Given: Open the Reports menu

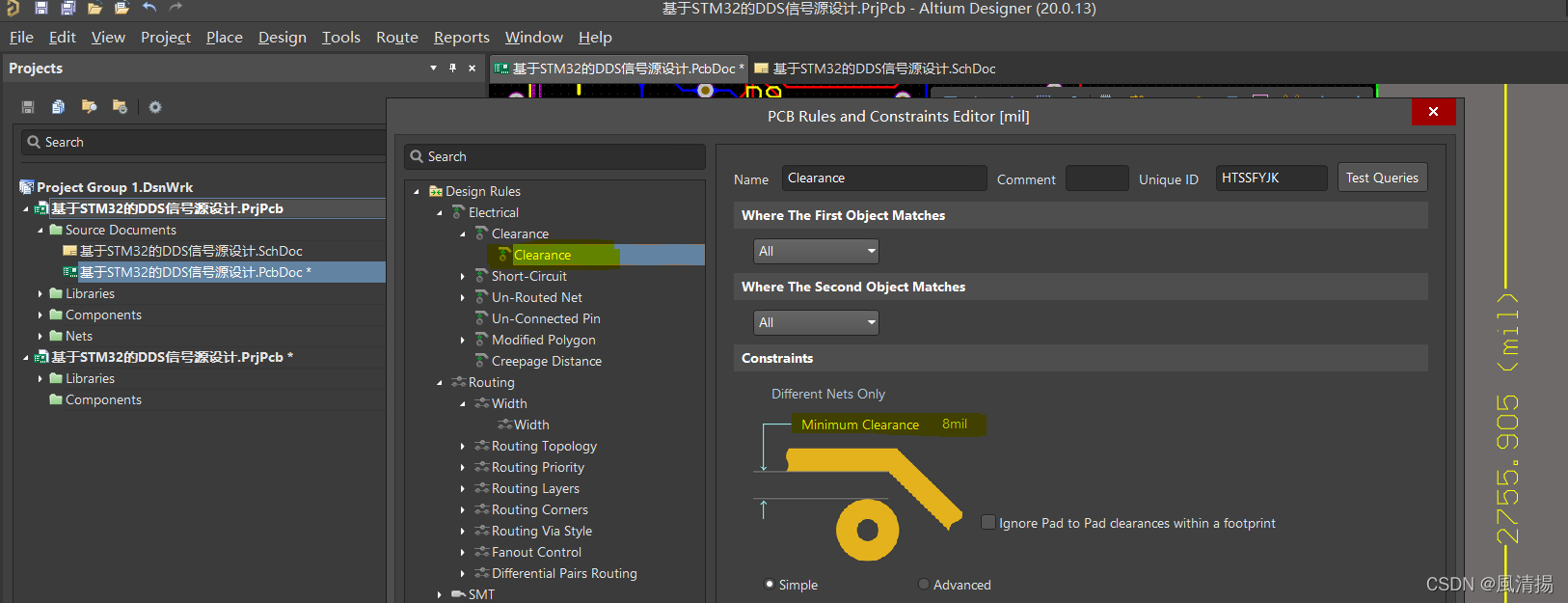Looking at the screenshot, I should coord(462,37).
